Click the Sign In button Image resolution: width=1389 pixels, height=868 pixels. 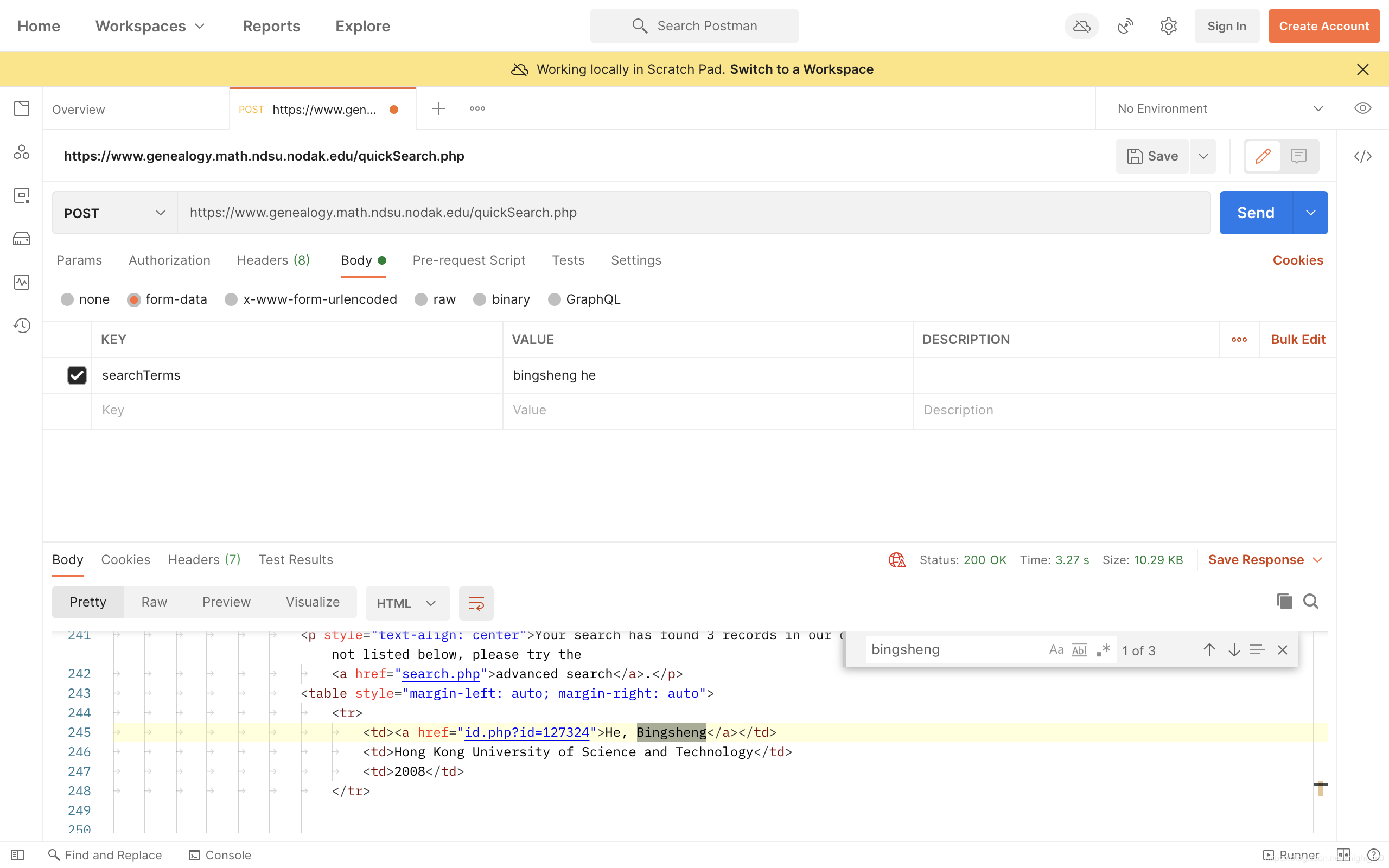(1227, 26)
